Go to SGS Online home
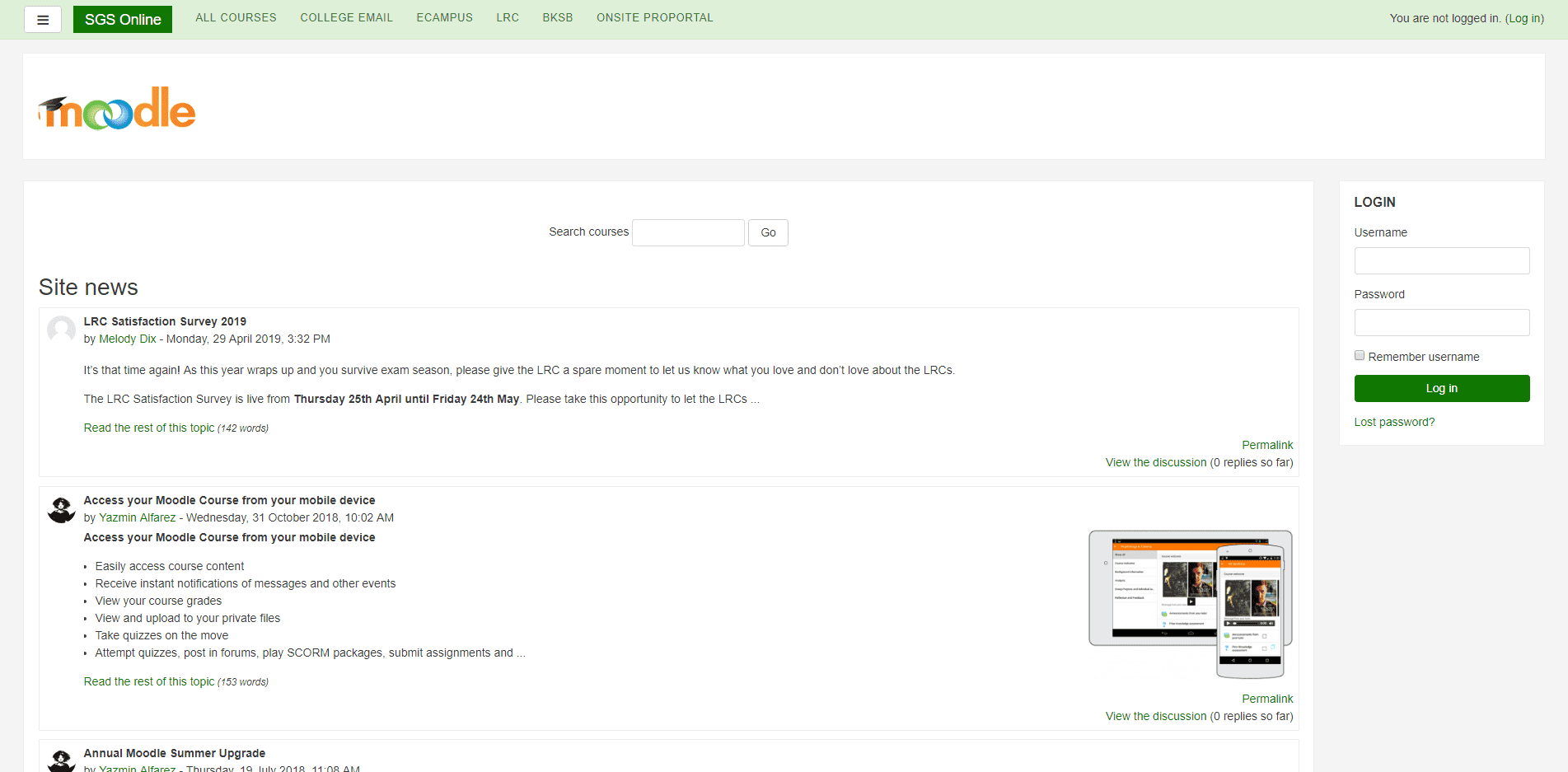This screenshot has height=772, width=1568. tap(123, 20)
